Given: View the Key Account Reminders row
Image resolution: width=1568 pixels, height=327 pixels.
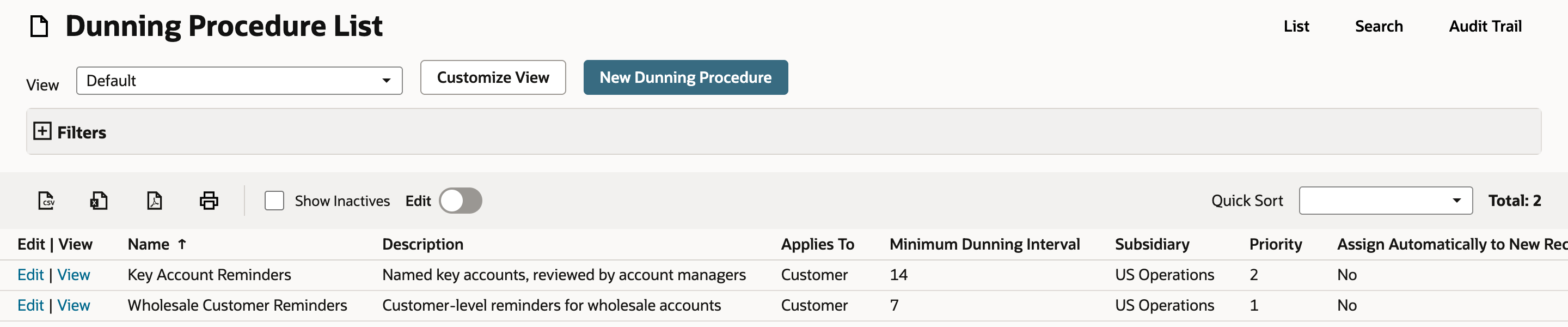Looking at the screenshot, I should click(x=73, y=275).
